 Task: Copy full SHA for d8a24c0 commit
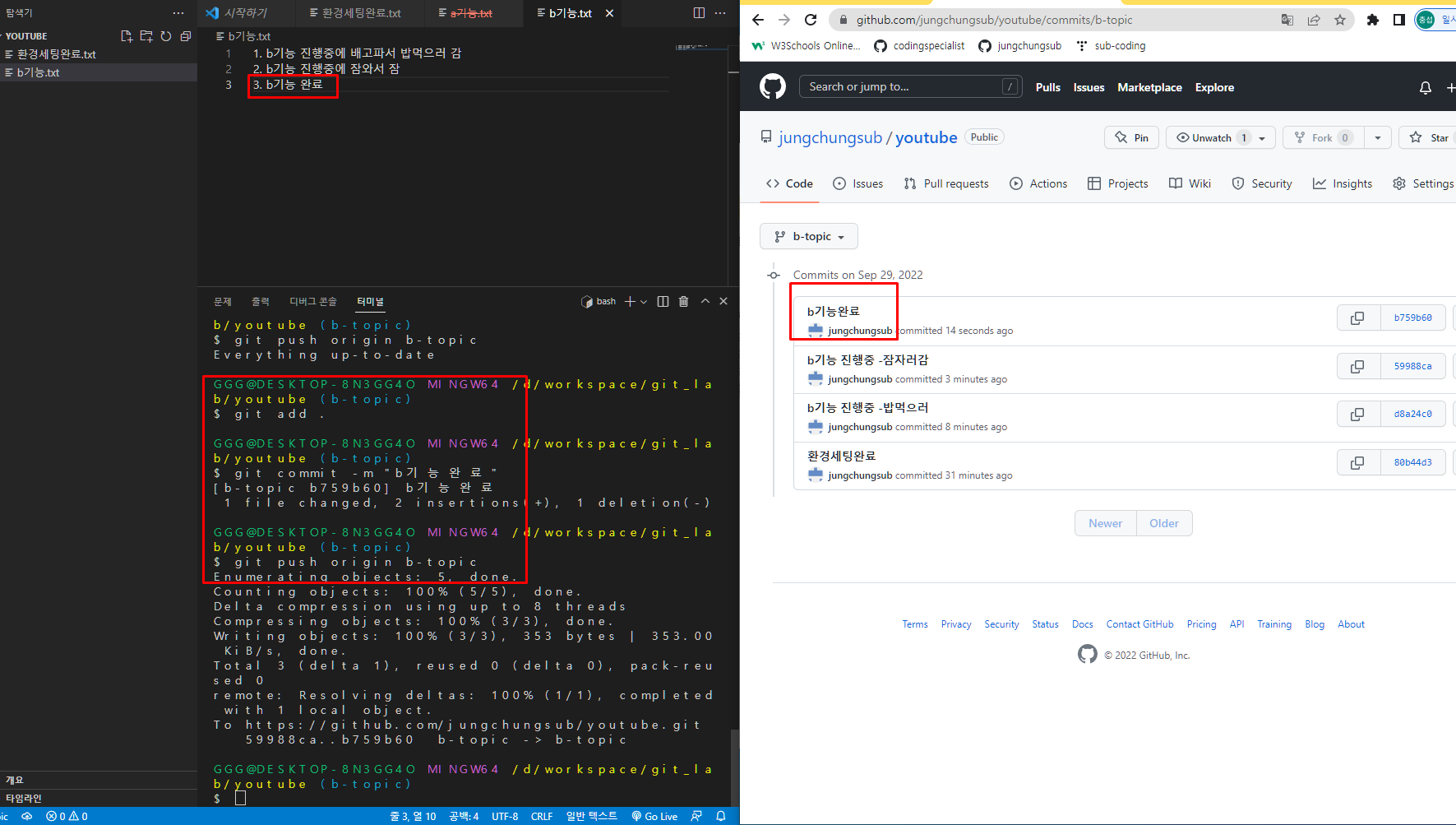click(1357, 414)
